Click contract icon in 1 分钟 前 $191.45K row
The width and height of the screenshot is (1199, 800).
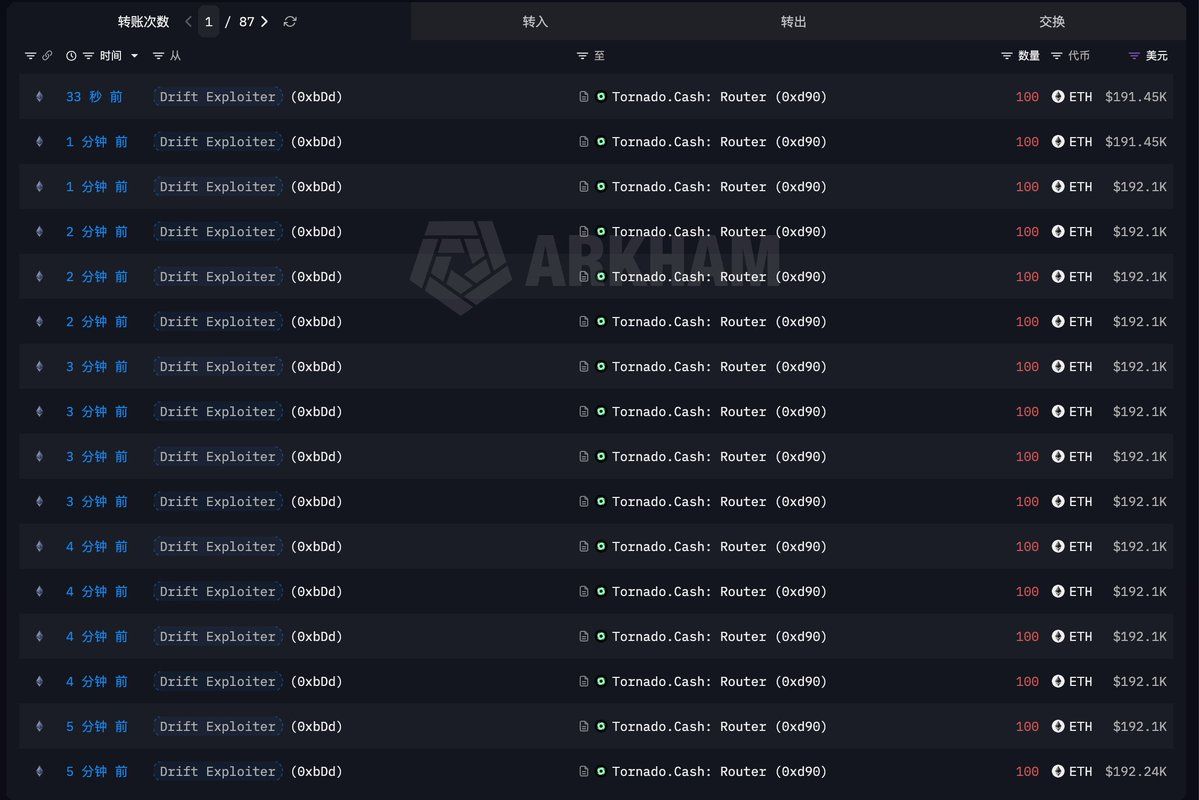click(583, 141)
